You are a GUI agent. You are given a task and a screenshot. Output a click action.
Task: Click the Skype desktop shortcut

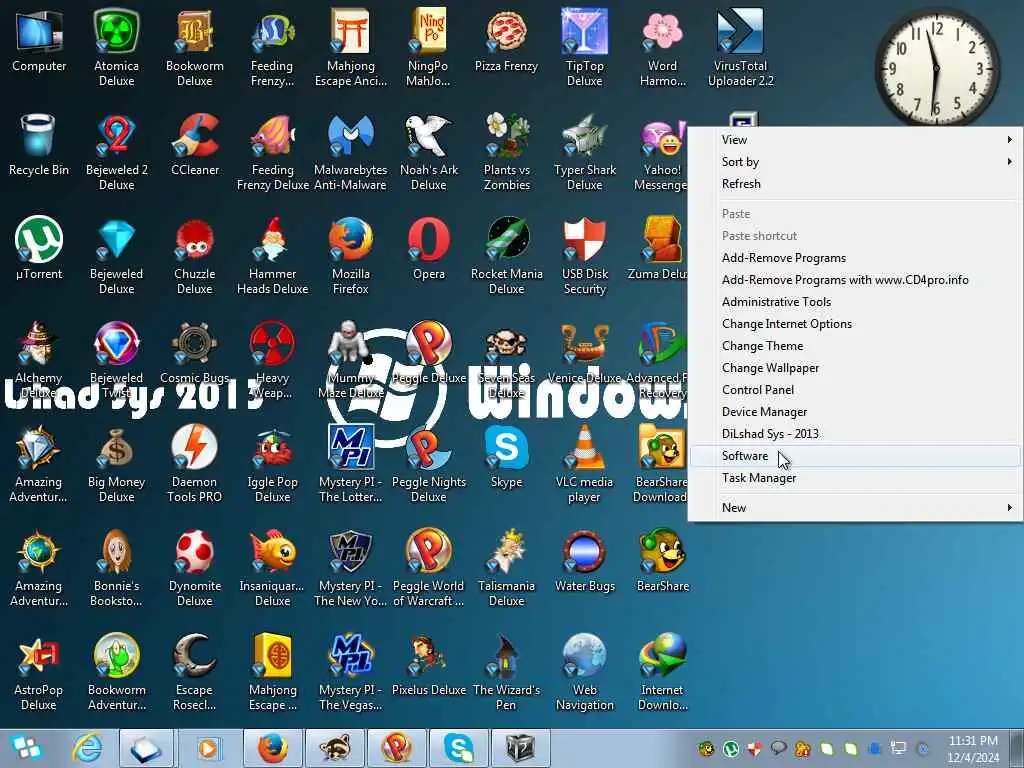pos(507,456)
